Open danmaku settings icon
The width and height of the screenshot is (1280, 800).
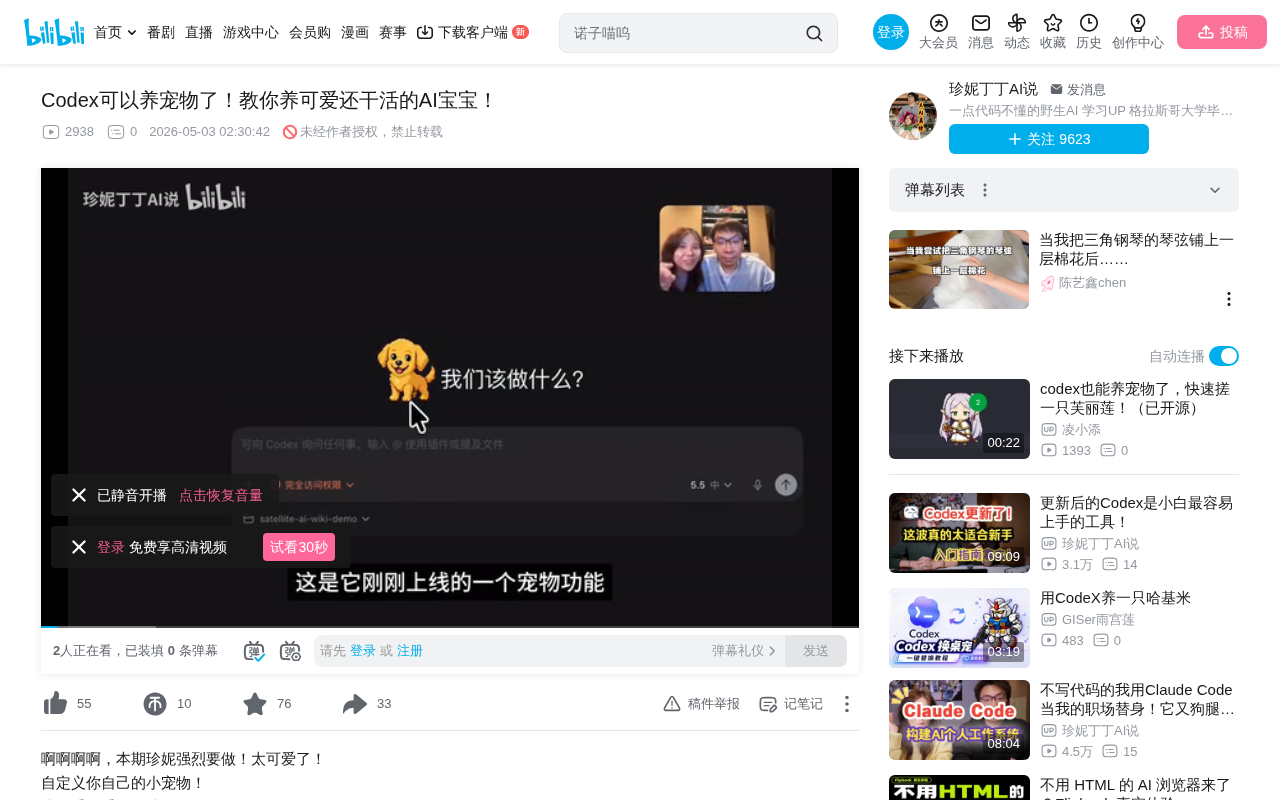click(290, 651)
